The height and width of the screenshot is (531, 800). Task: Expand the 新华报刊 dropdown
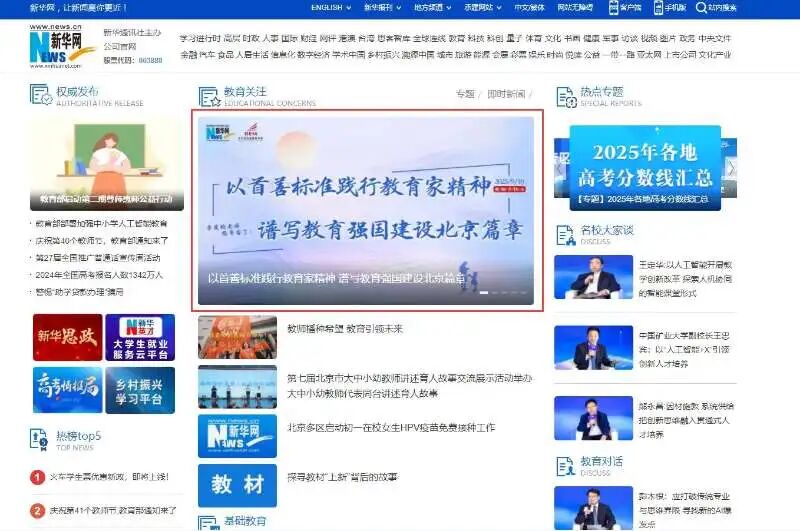[382, 8]
